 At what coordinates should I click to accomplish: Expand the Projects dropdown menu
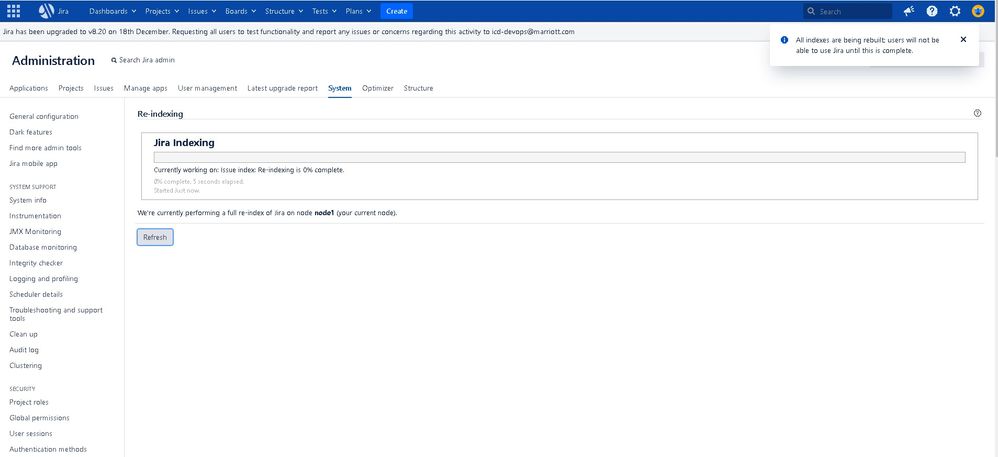coord(162,11)
